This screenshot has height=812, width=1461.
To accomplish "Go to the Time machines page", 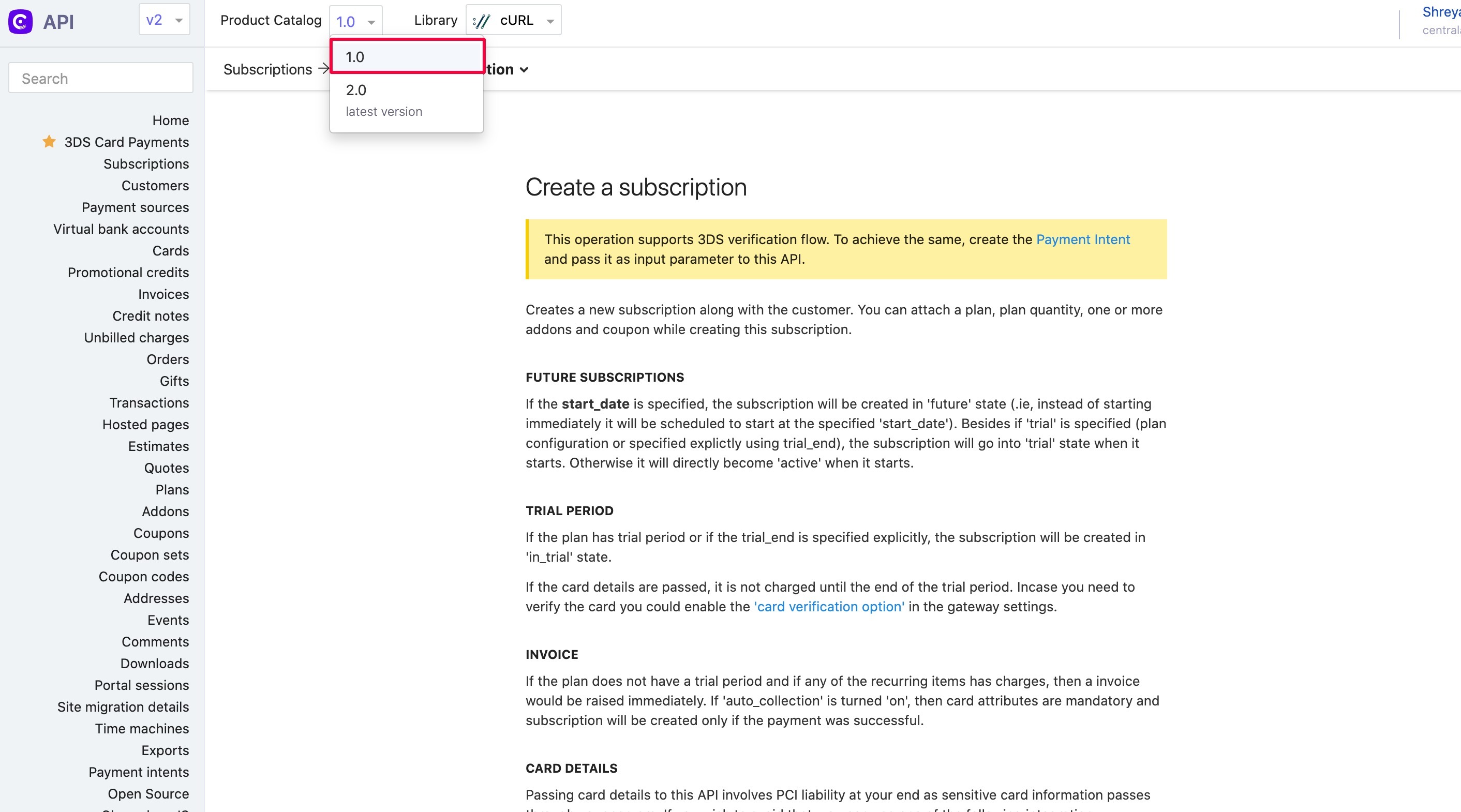I will pos(142,729).
